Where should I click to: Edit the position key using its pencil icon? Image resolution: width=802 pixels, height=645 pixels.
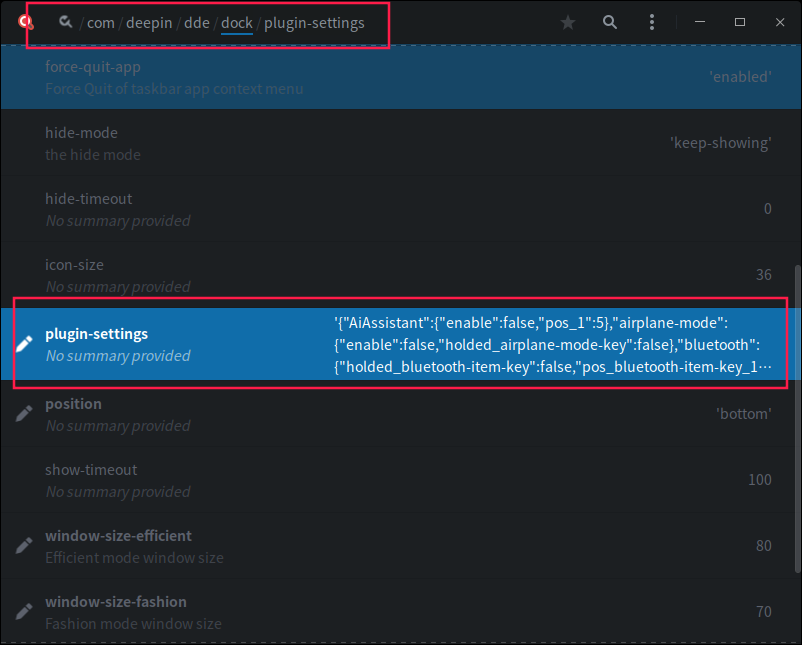click(x=23, y=412)
